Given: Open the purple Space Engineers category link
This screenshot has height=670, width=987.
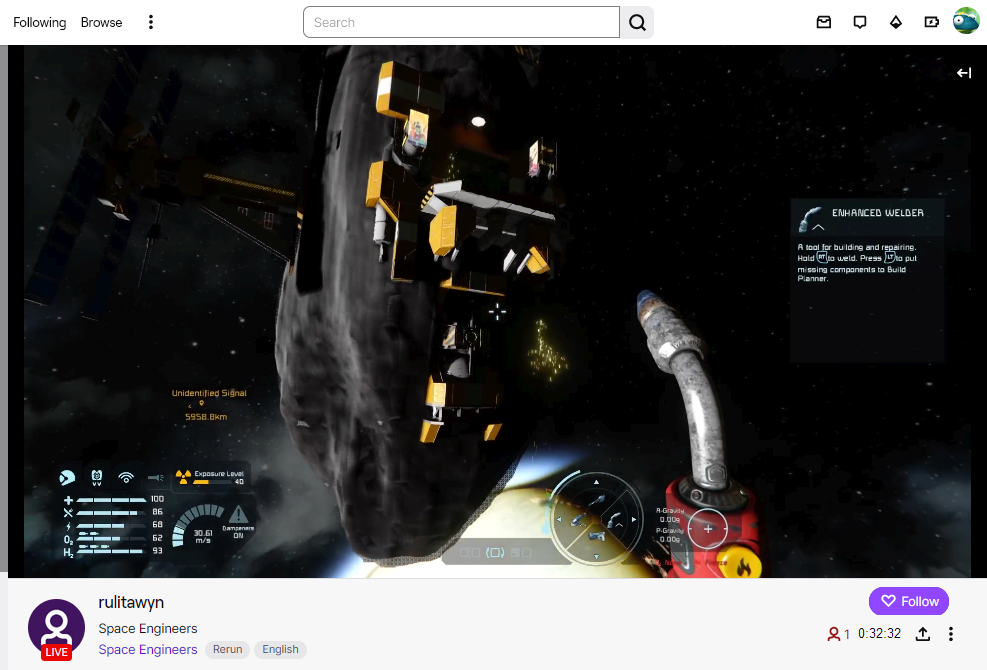Looking at the screenshot, I should (x=148, y=649).
